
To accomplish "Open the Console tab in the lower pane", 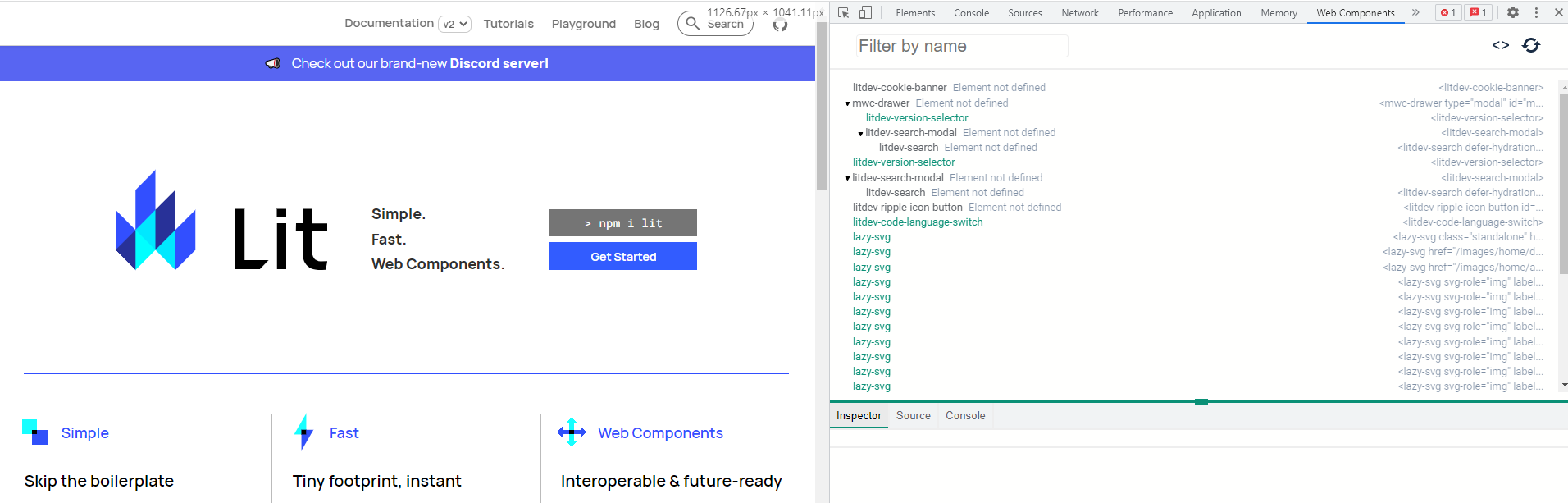I will (965, 416).
